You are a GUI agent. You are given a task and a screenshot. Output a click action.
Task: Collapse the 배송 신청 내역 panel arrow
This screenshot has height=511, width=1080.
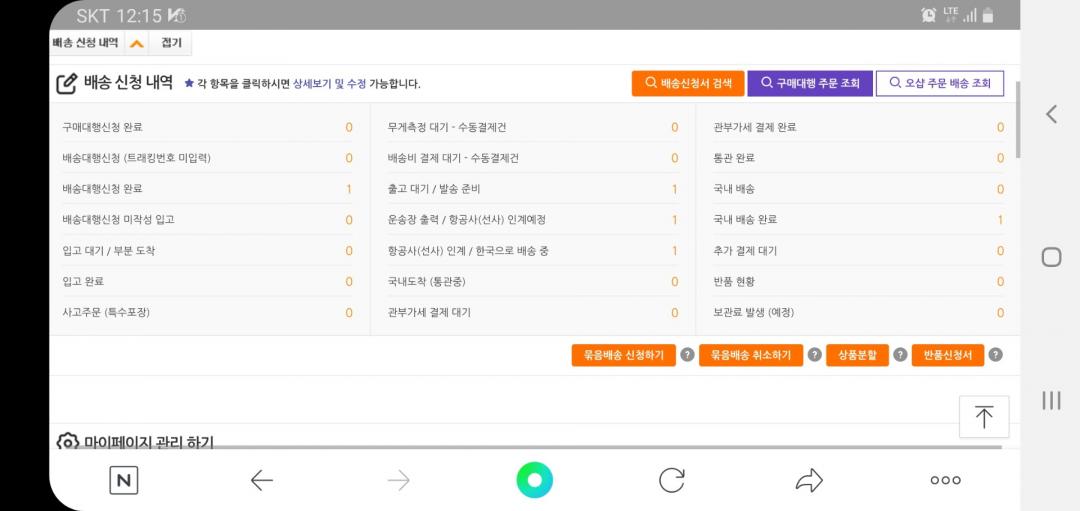(137, 44)
